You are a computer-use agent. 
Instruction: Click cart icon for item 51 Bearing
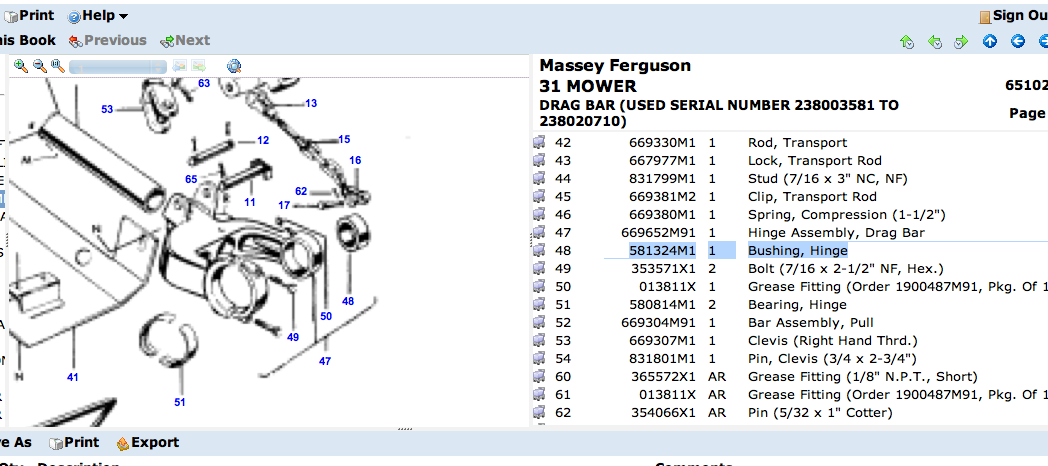[x=539, y=305]
